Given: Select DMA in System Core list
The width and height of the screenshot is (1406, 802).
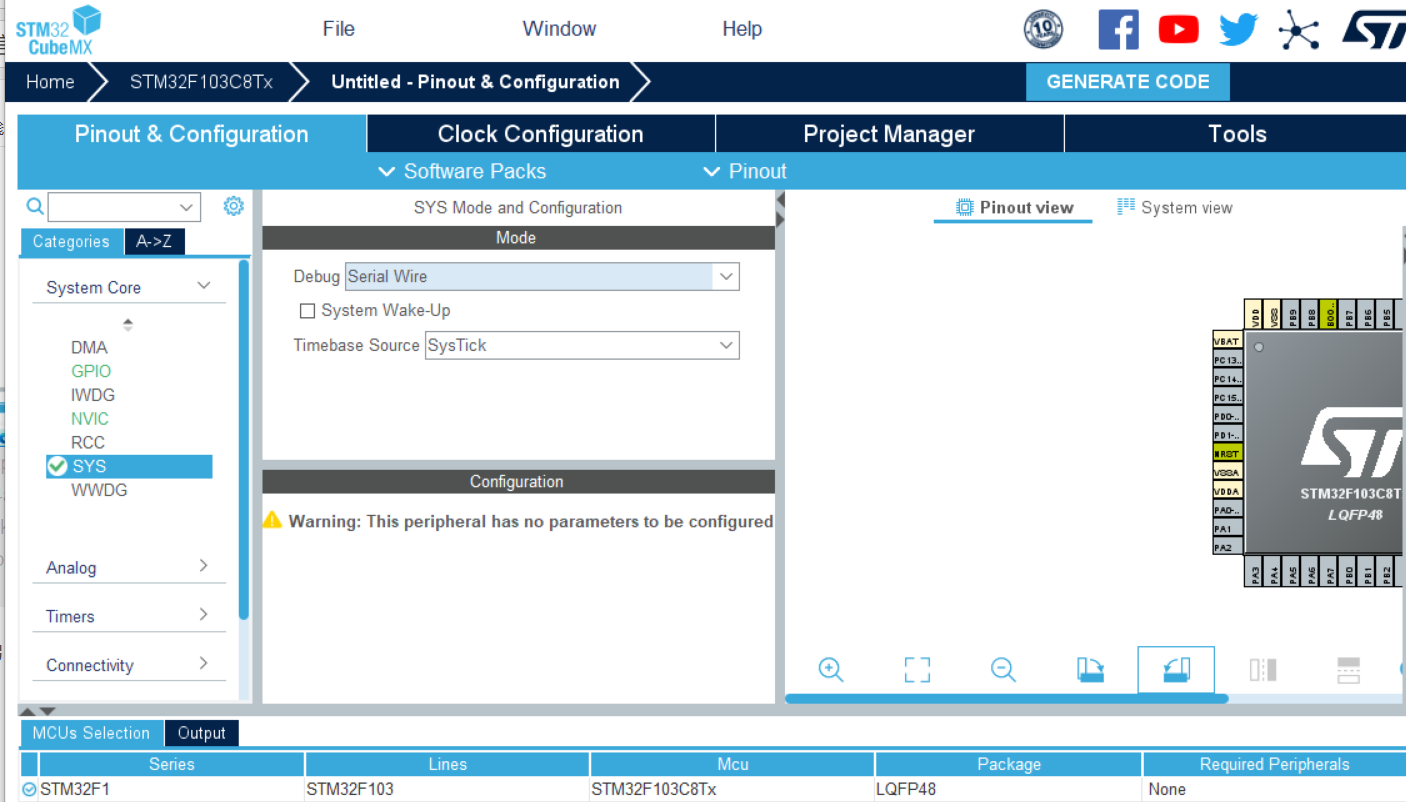Looking at the screenshot, I should (89, 347).
